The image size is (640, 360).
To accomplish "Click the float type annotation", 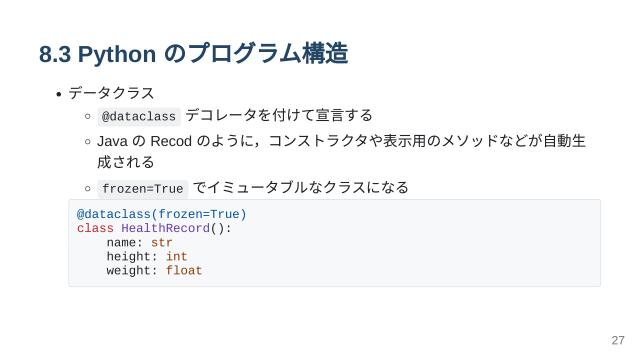I will coord(184,271).
